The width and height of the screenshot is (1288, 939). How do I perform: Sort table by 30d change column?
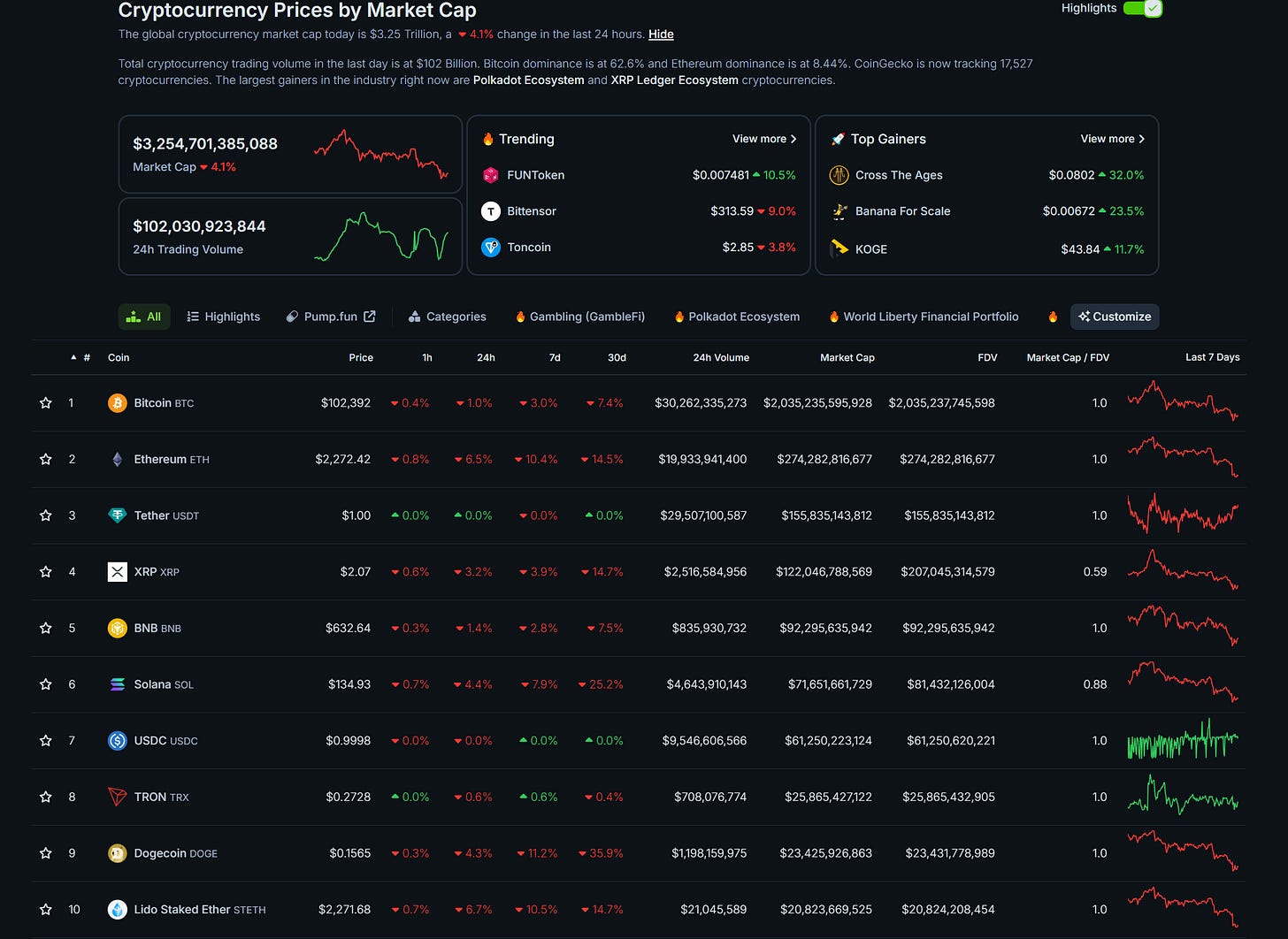[x=617, y=357]
